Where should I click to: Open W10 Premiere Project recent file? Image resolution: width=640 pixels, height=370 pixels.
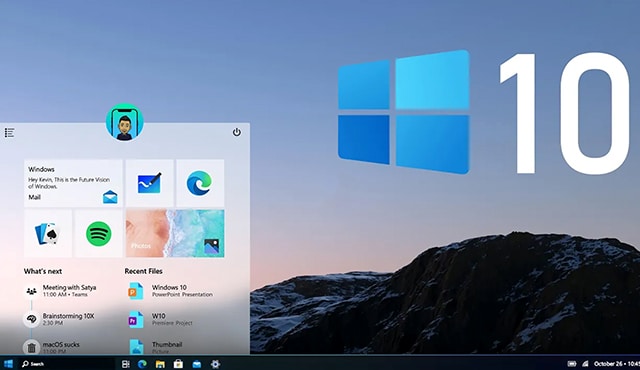160,319
